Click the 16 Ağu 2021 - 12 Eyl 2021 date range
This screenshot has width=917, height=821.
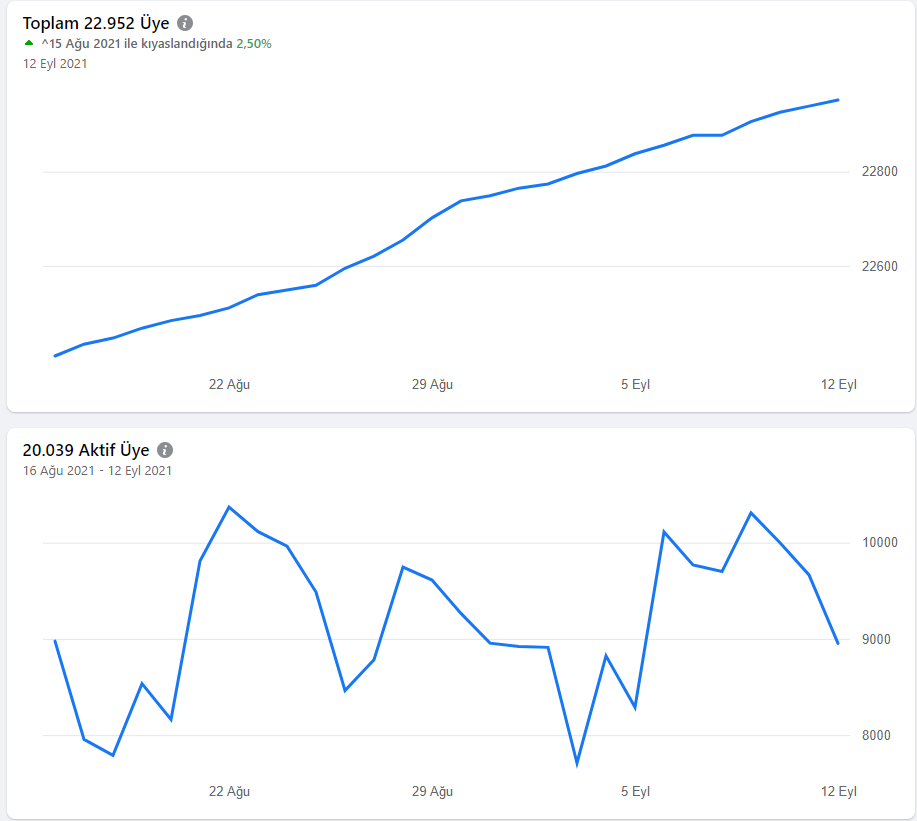(x=97, y=471)
